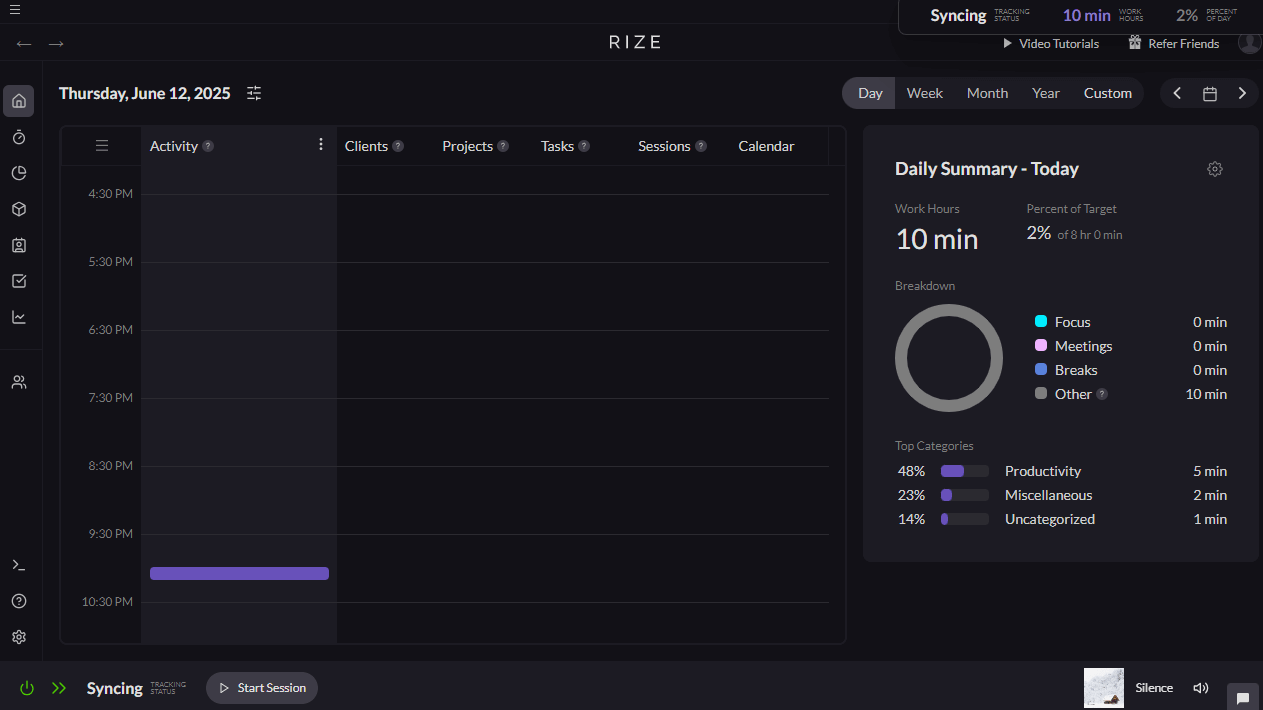Click the Clients help question mark
Viewport: 1263px width, 710px height.
(x=398, y=146)
